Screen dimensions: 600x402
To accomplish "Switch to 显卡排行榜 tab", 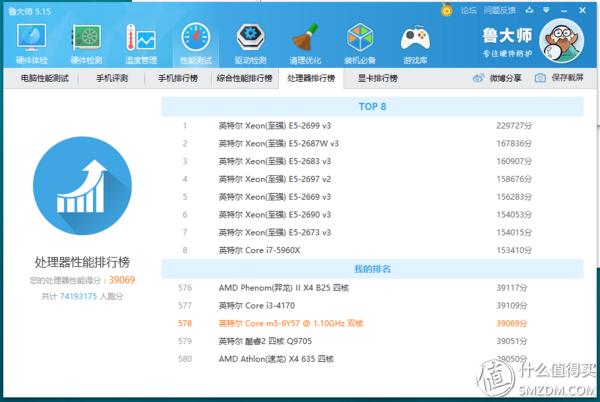I will (377, 78).
